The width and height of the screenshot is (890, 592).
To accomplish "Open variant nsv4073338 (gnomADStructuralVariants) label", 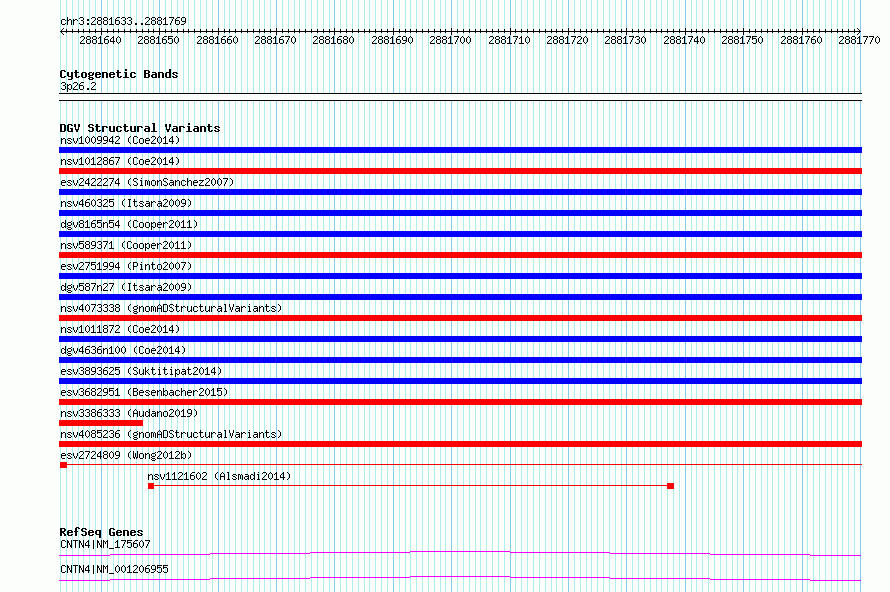I will tap(171, 308).
